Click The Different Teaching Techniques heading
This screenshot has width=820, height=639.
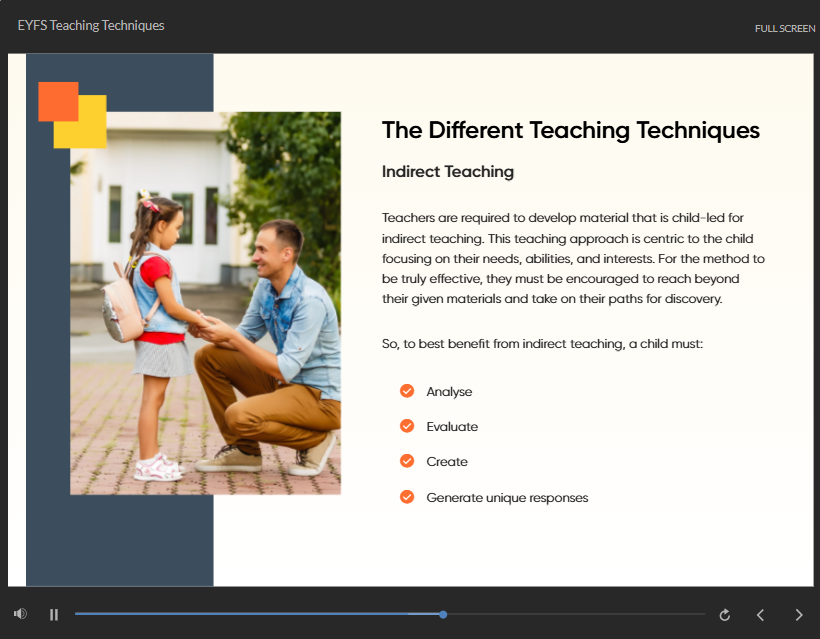570,130
